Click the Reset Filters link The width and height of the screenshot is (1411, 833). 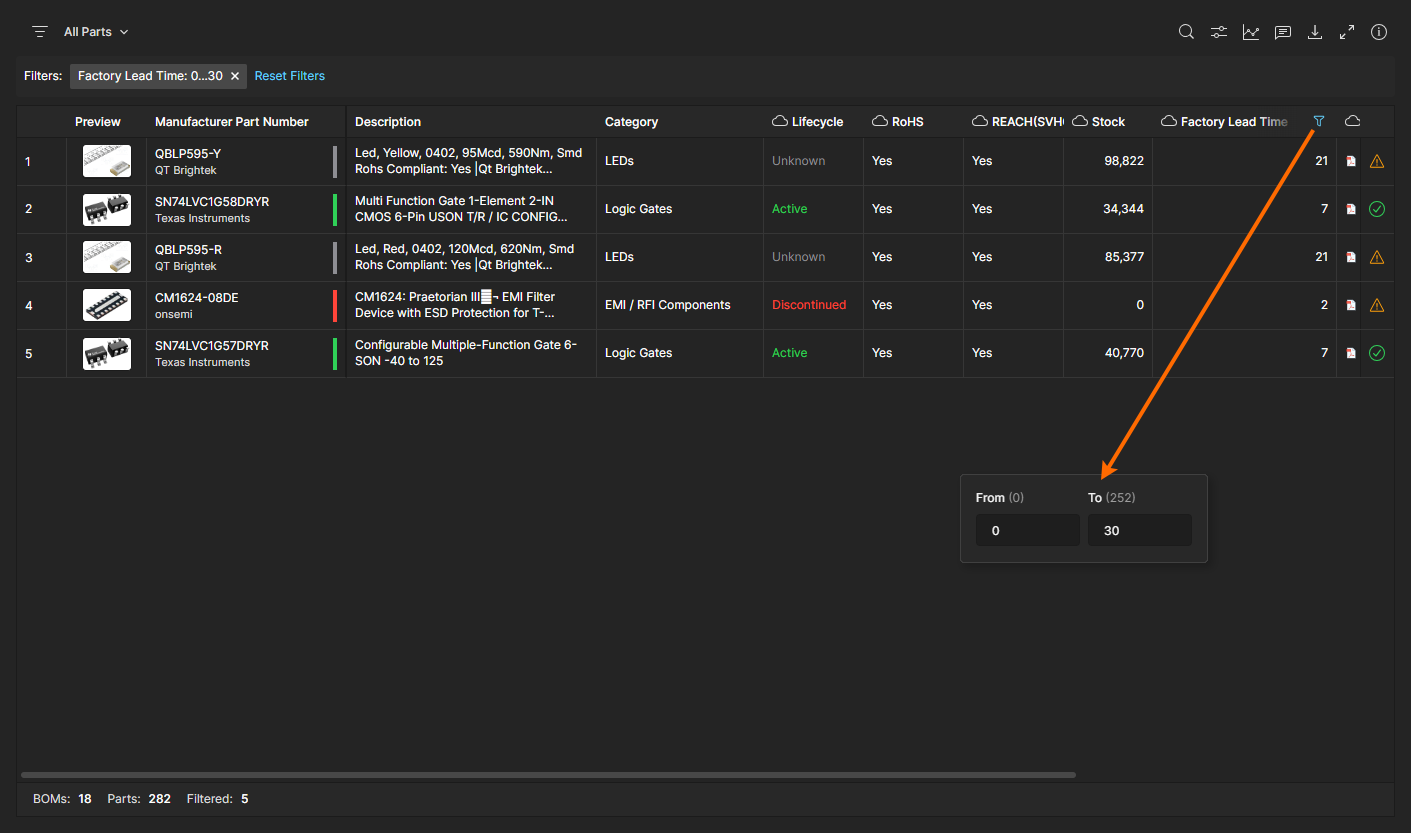[x=290, y=76]
